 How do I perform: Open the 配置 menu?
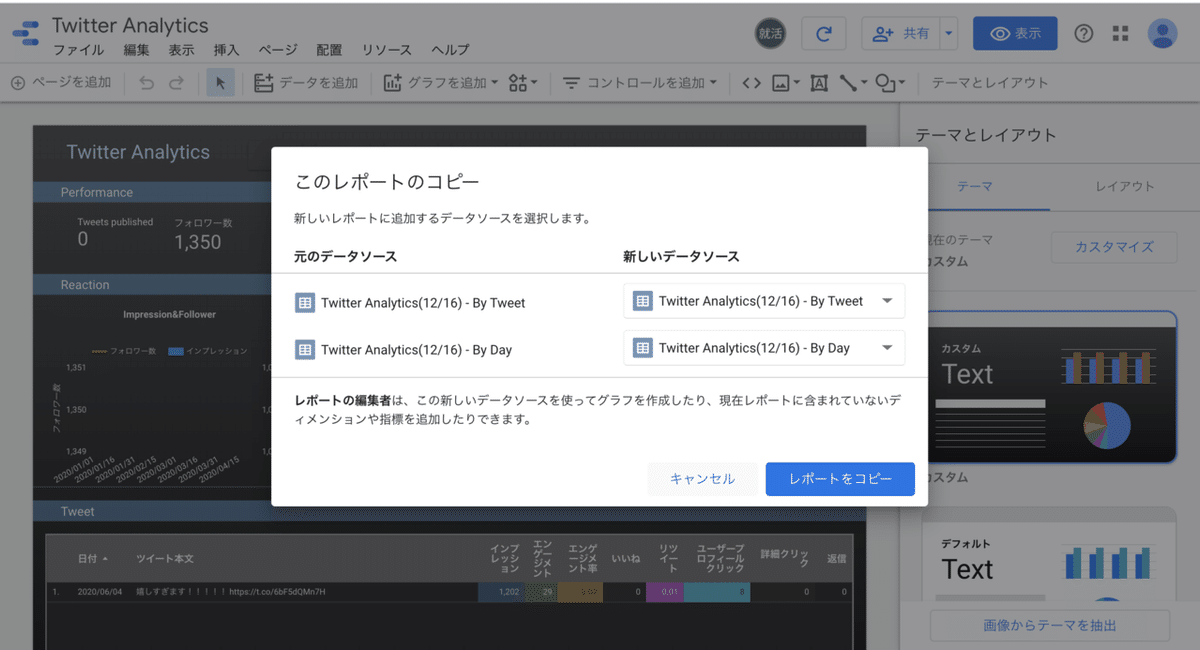pos(329,50)
